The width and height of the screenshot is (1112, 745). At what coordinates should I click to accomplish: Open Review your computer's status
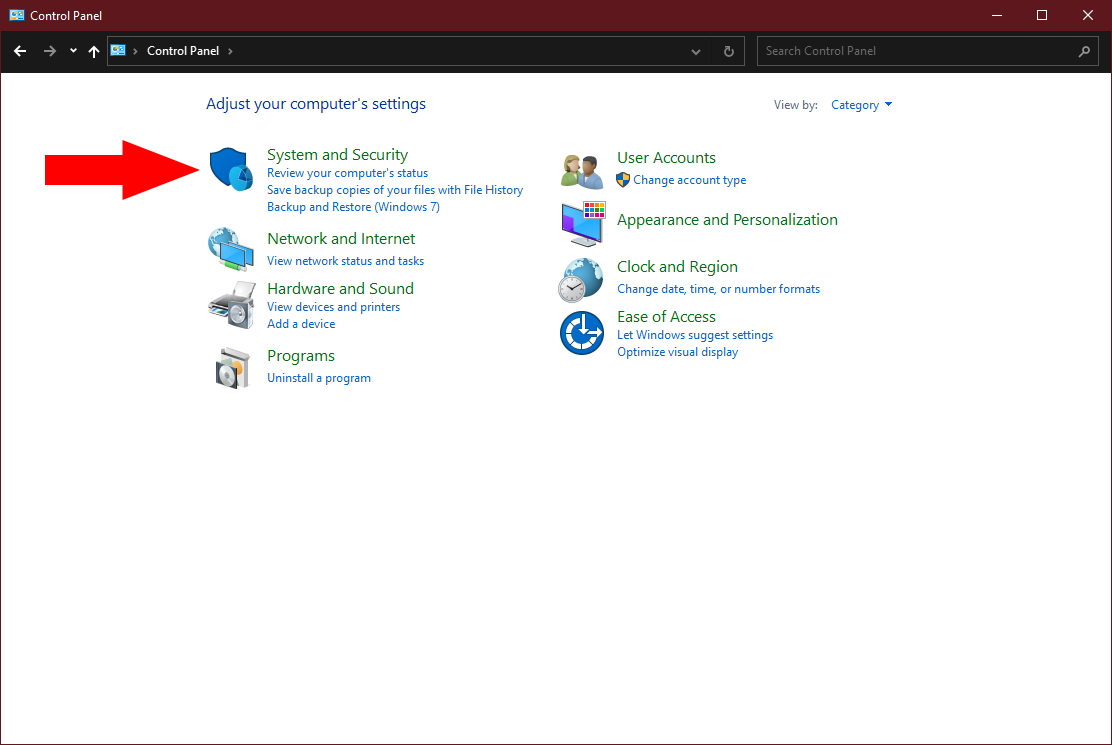point(348,173)
